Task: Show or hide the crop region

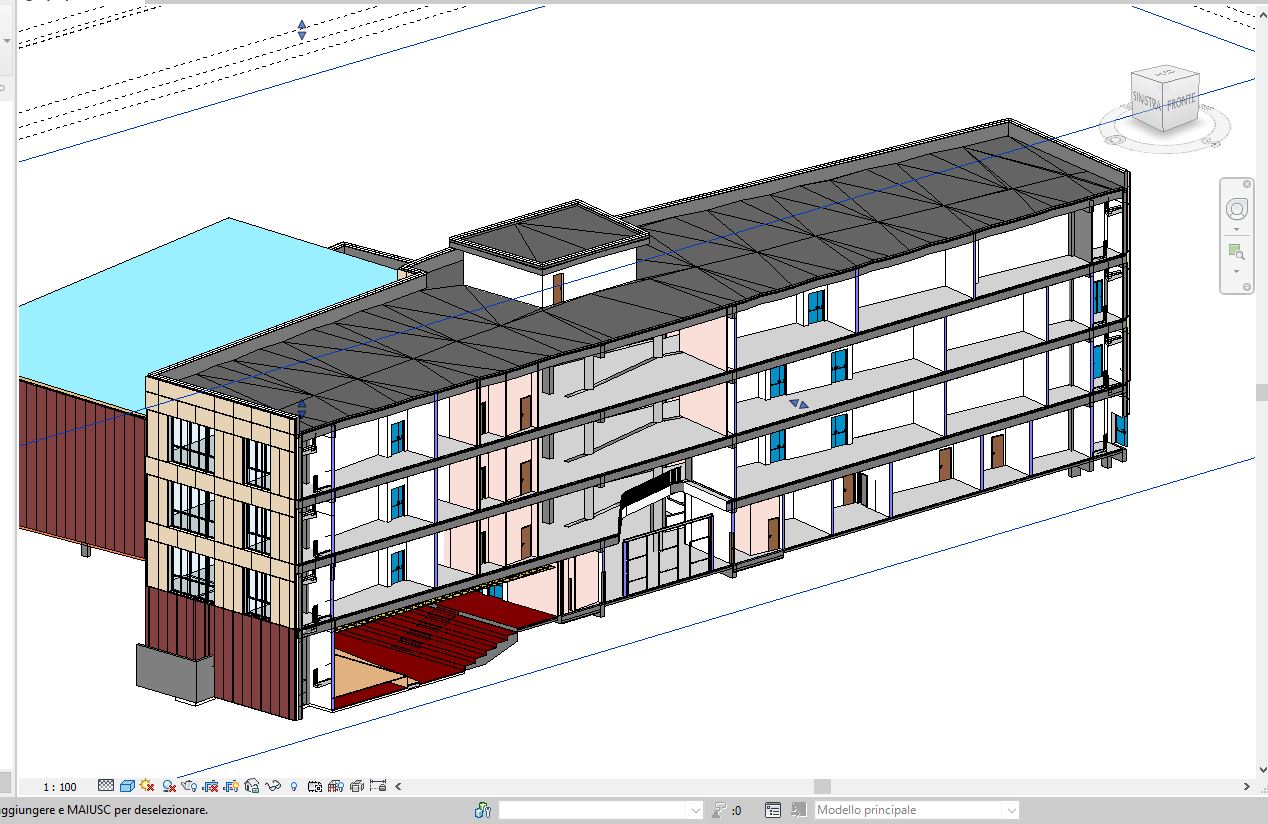Action: tap(231, 786)
